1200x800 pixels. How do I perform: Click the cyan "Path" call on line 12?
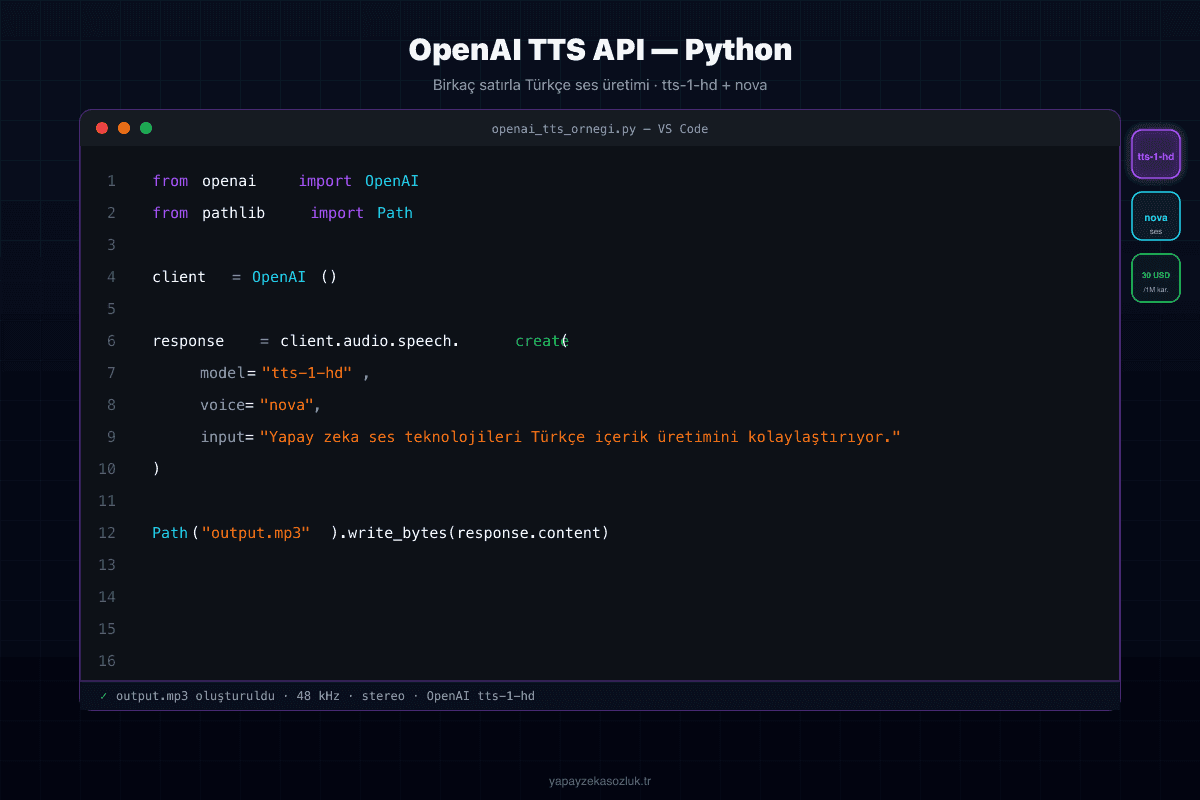click(170, 533)
